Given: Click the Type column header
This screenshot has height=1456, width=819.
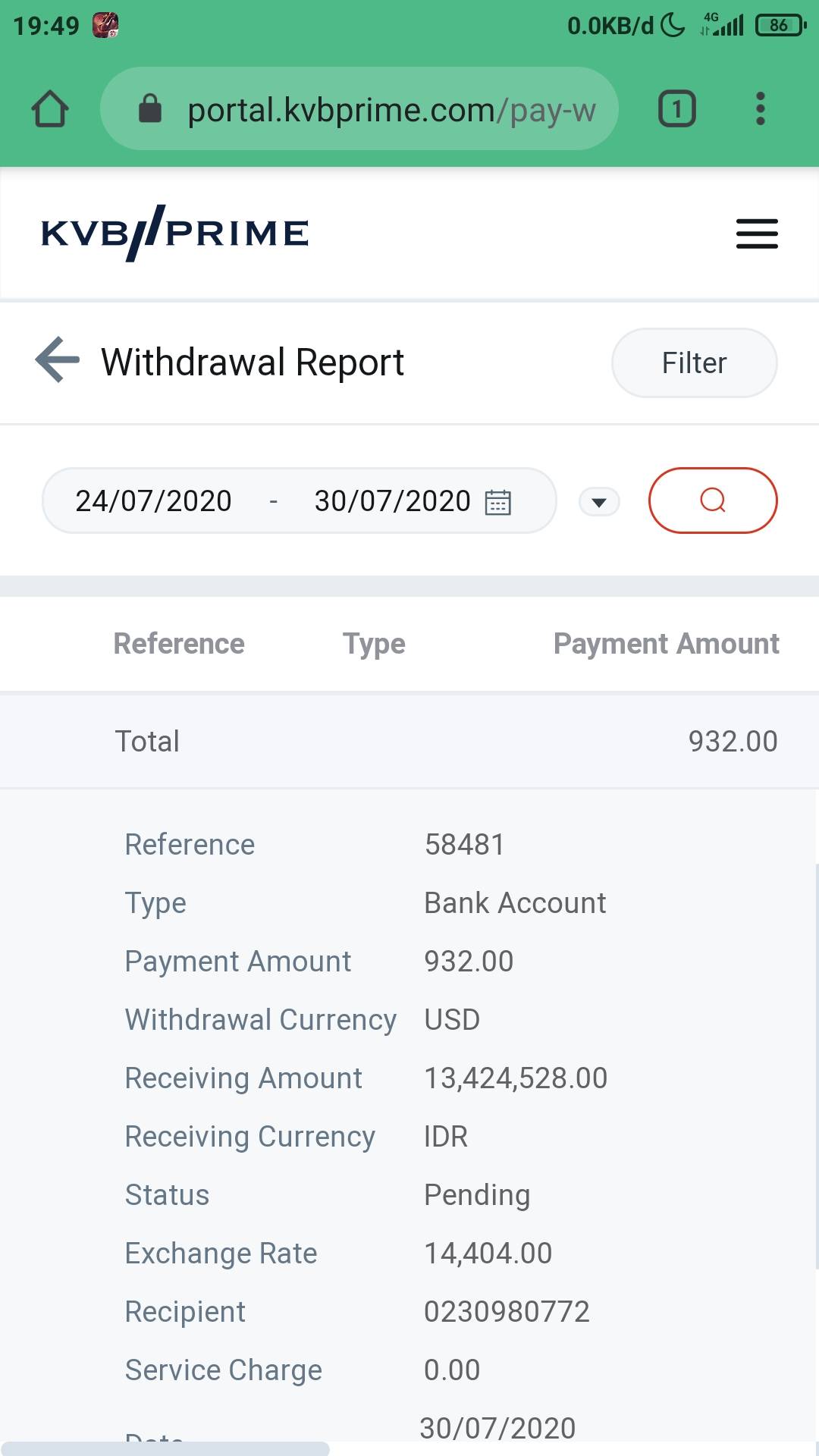Looking at the screenshot, I should 374,644.
